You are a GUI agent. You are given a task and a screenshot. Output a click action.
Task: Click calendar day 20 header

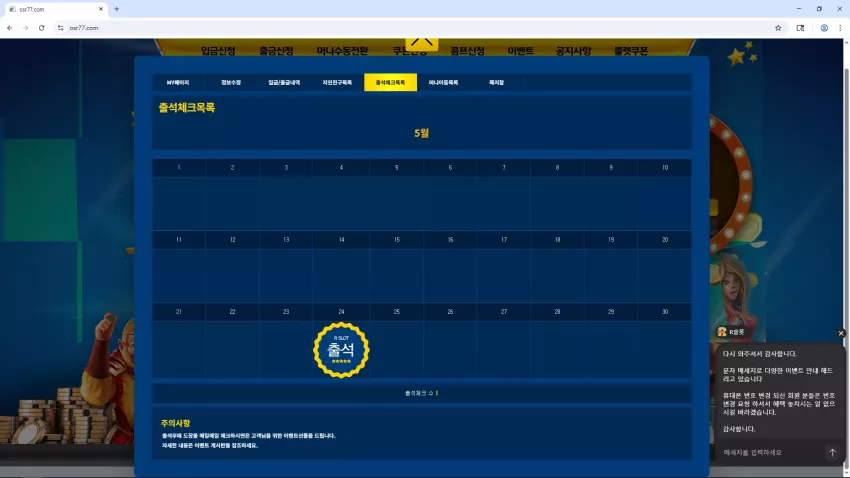pyautogui.click(x=665, y=240)
